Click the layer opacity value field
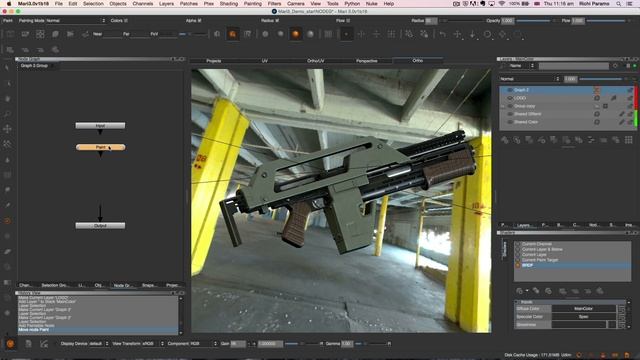The height and width of the screenshot is (360, 640). [x=570, y=79]
